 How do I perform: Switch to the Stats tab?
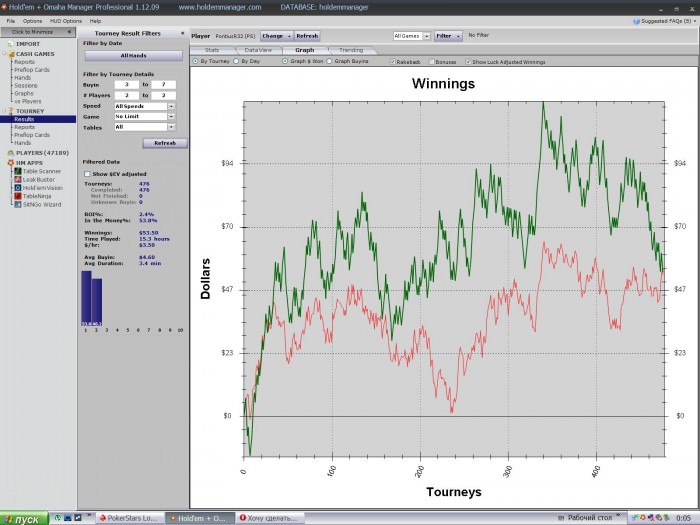pos(212,50)
